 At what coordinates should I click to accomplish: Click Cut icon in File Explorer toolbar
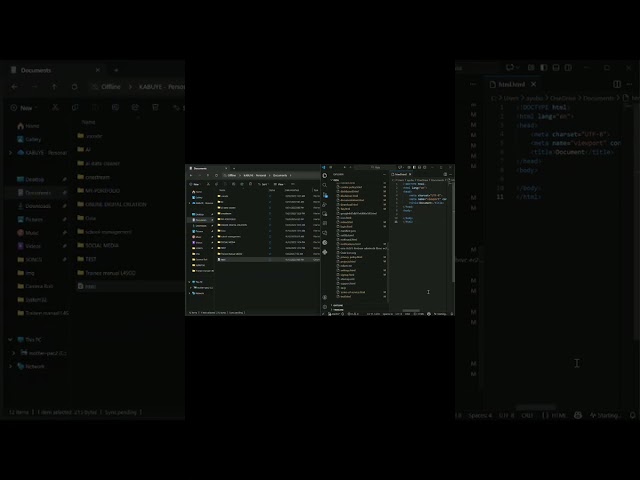(x=208, y=184)
